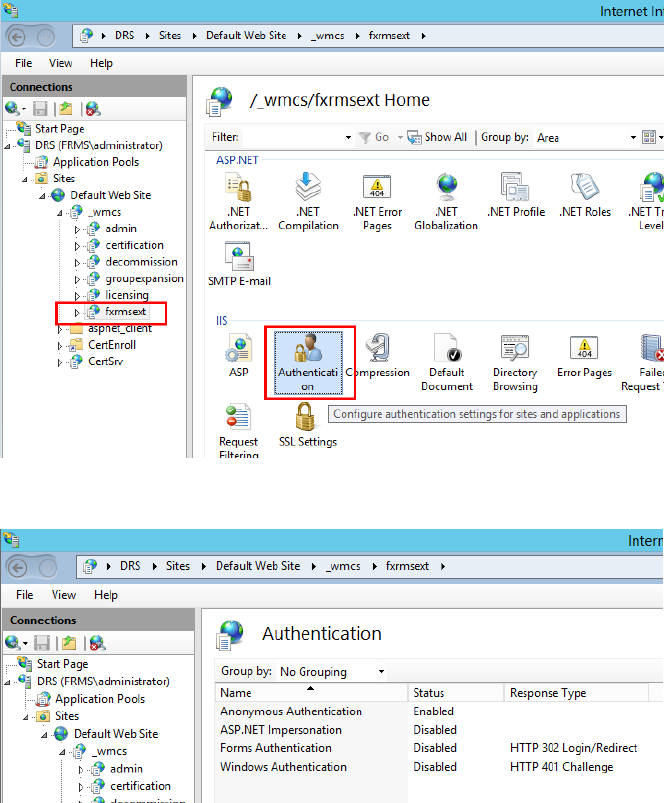Open SSL Settings feature
Screen dimensions: 664x803
pos(308,425)
